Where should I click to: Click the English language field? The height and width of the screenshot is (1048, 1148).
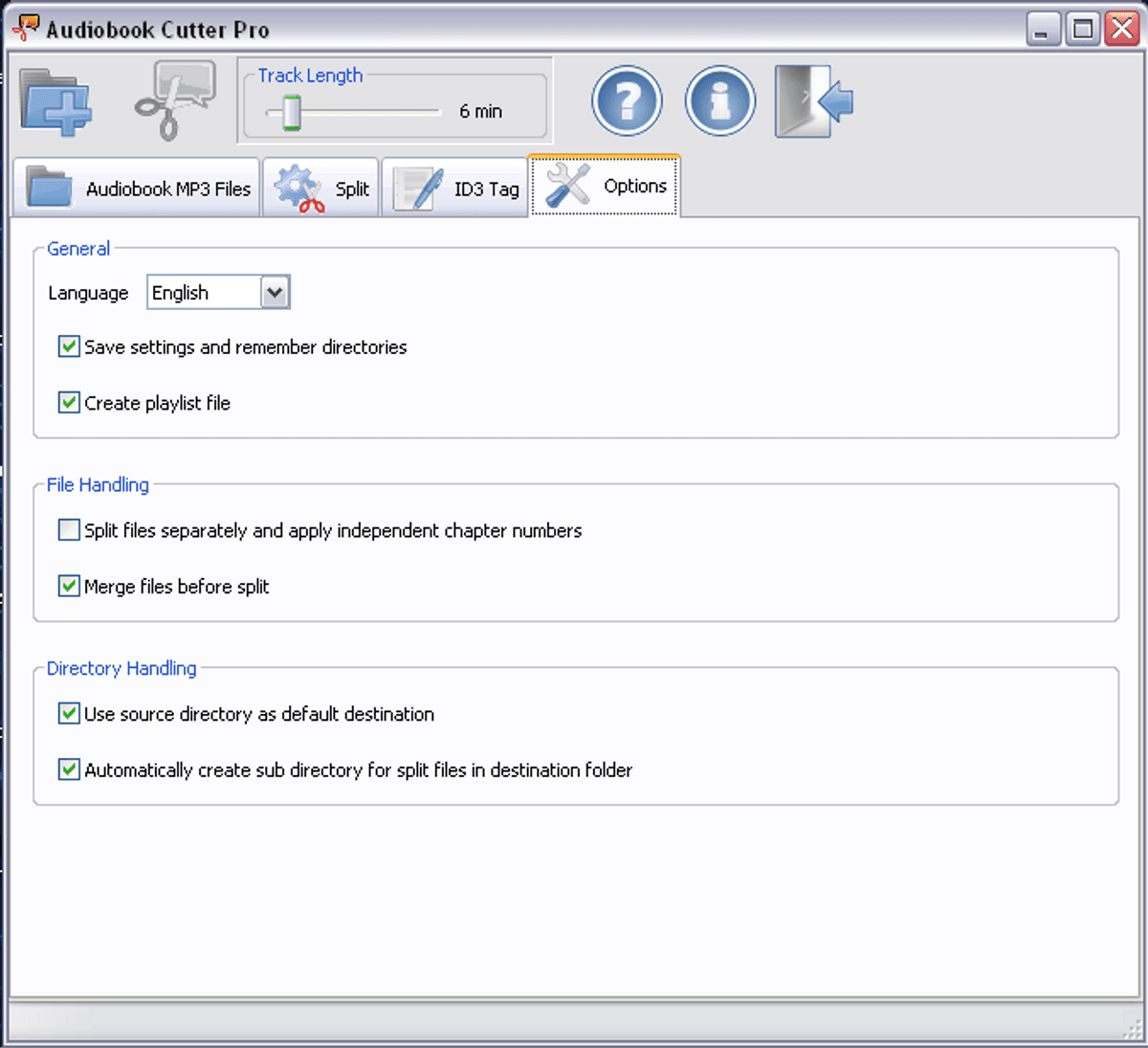204,293
